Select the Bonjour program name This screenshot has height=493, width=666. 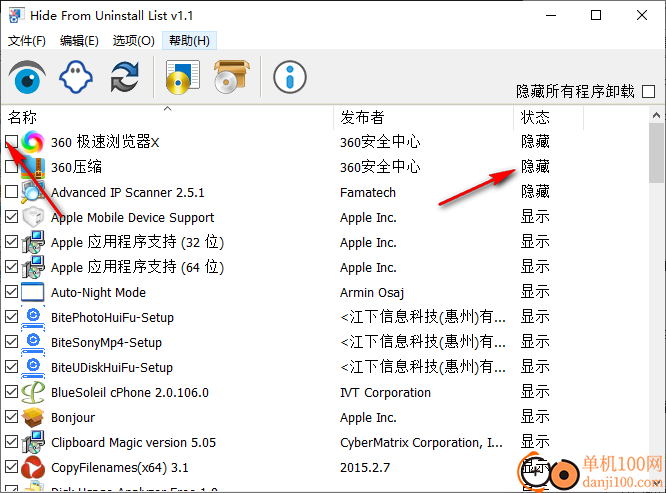(73, 418)
